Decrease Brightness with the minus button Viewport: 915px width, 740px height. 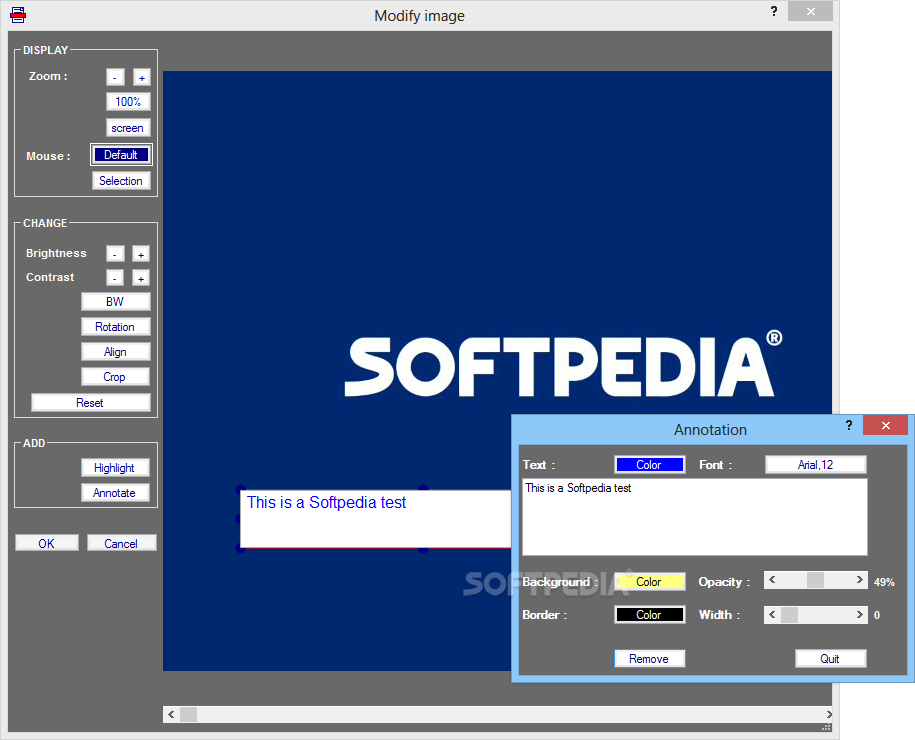(115, 254)
